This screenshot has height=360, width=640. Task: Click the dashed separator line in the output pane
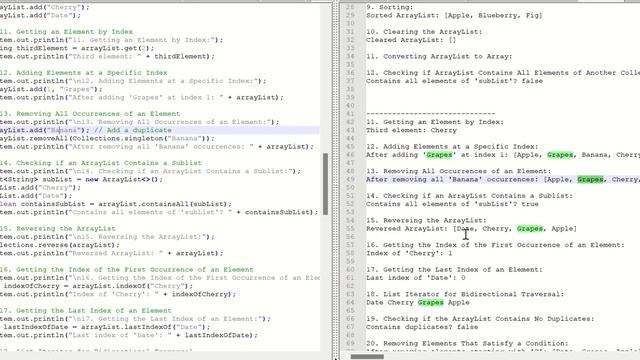[430, 114]
